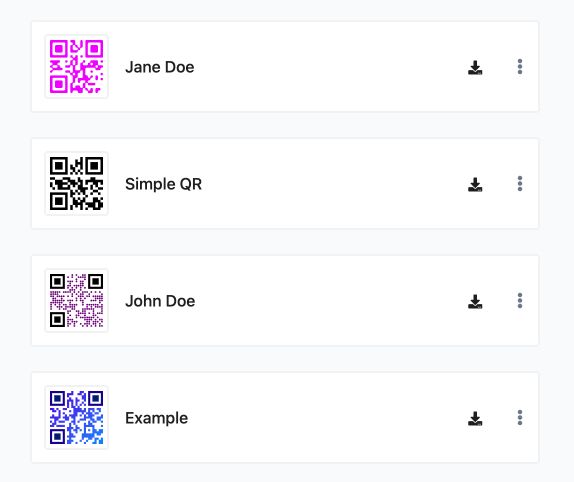574x482 pixels.
Task: Download the John Doe QR code
Action: (x=475, y=302)
